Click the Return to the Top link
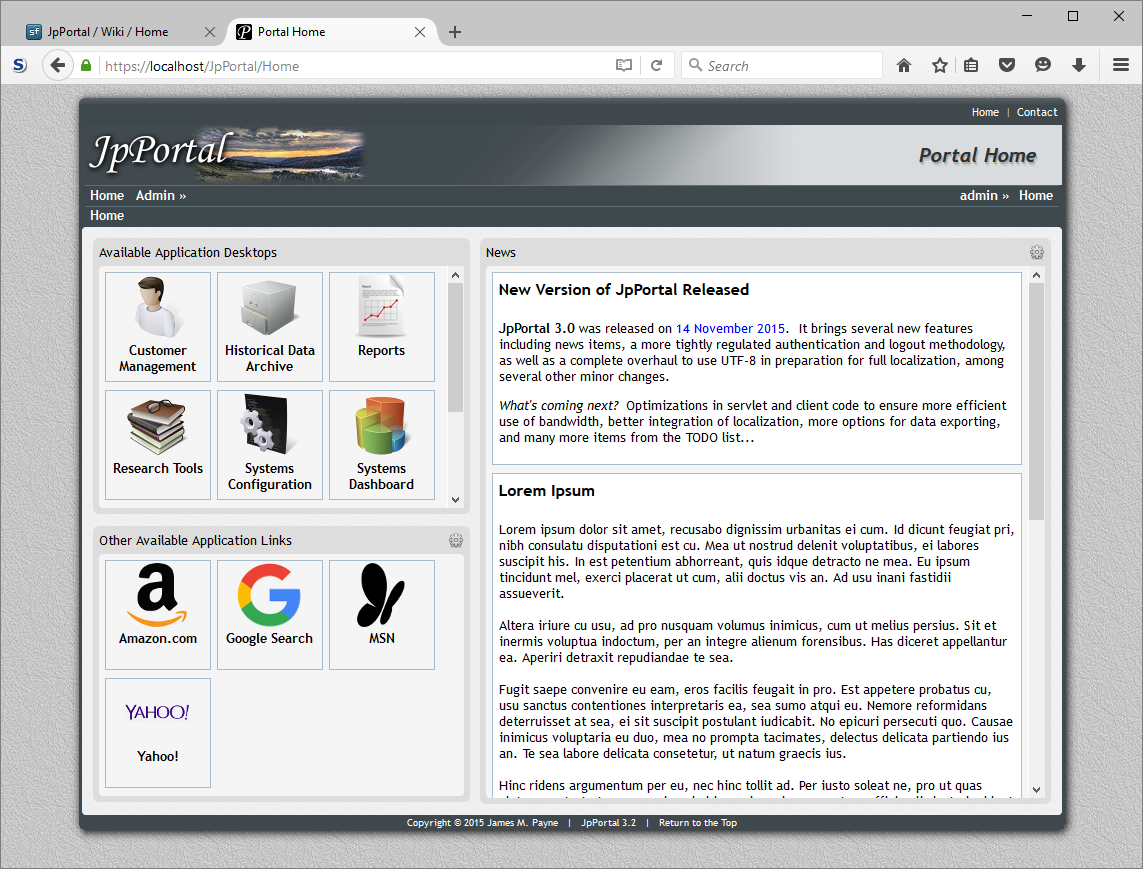 click(x=697, y=822)
